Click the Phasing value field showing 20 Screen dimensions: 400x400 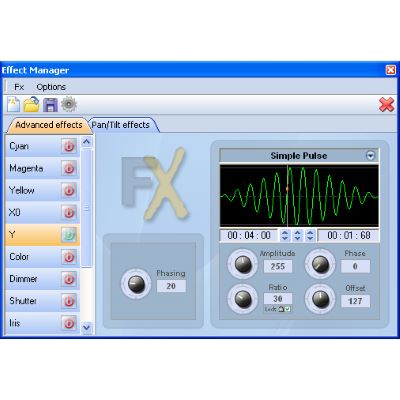[171, 286]
